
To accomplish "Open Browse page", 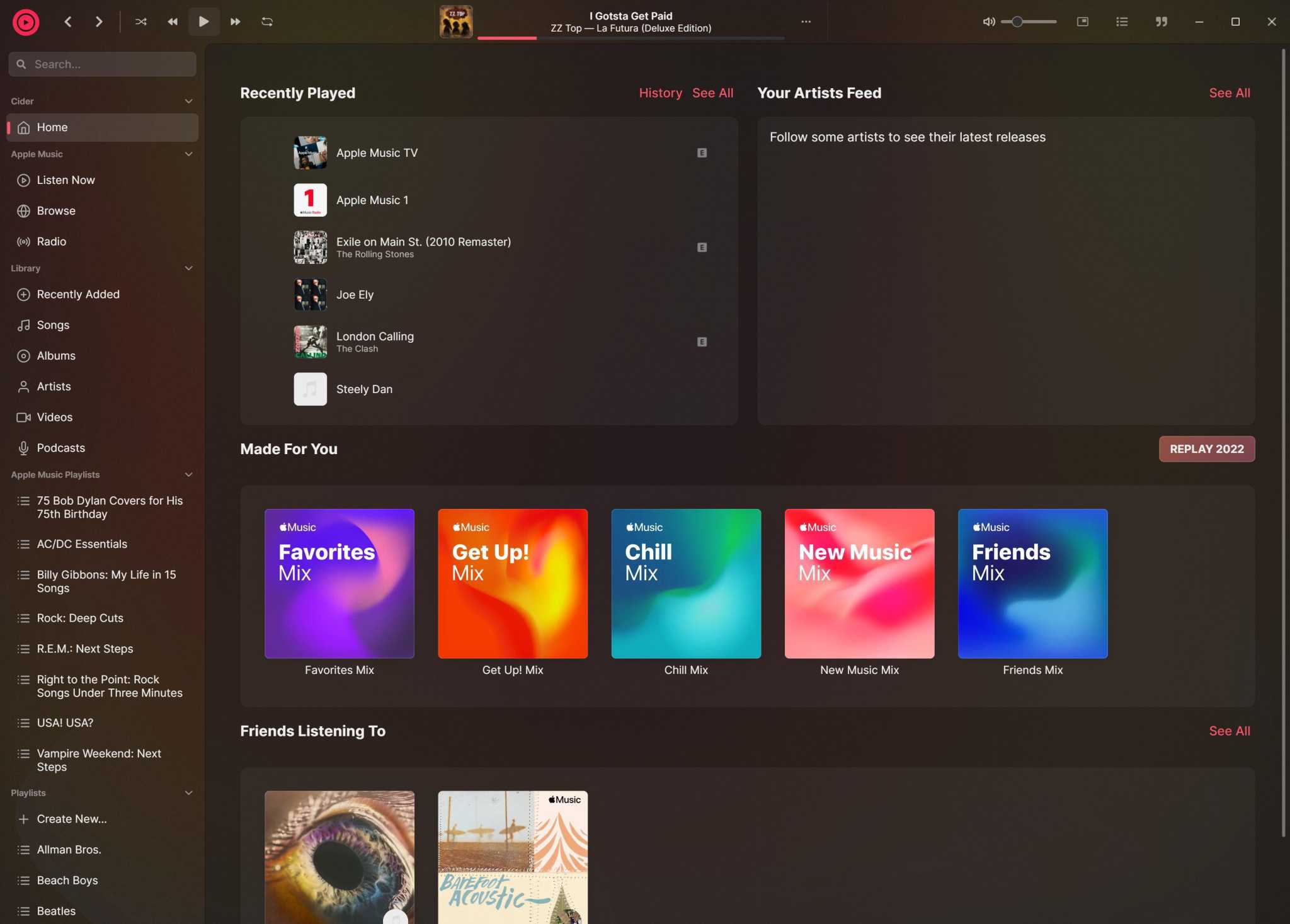I will click(x=102, y=211).
